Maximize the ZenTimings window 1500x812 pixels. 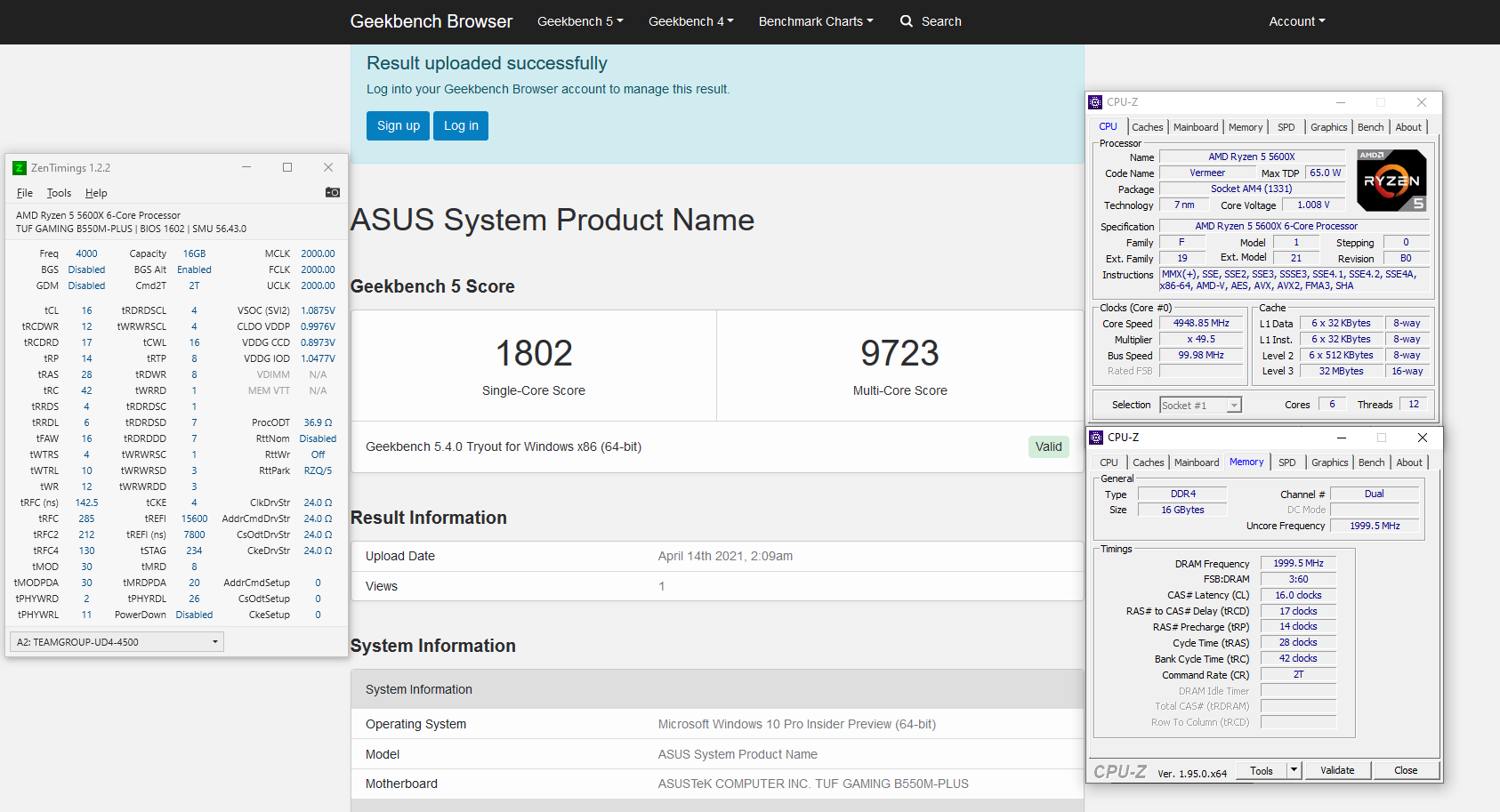[x=287, y=167]
